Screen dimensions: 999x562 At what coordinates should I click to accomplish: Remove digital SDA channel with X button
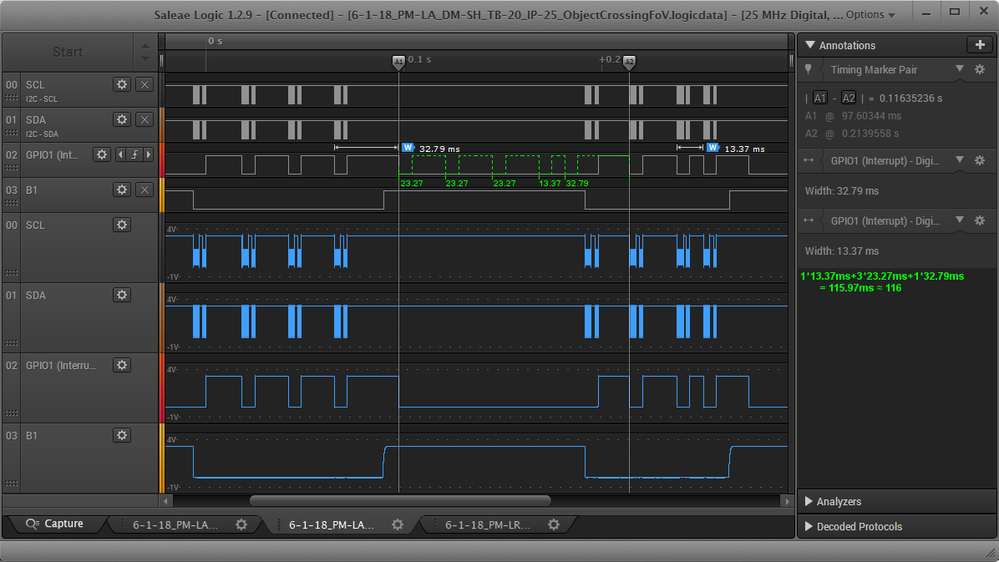pyautogui.click(x=145, y=120)
